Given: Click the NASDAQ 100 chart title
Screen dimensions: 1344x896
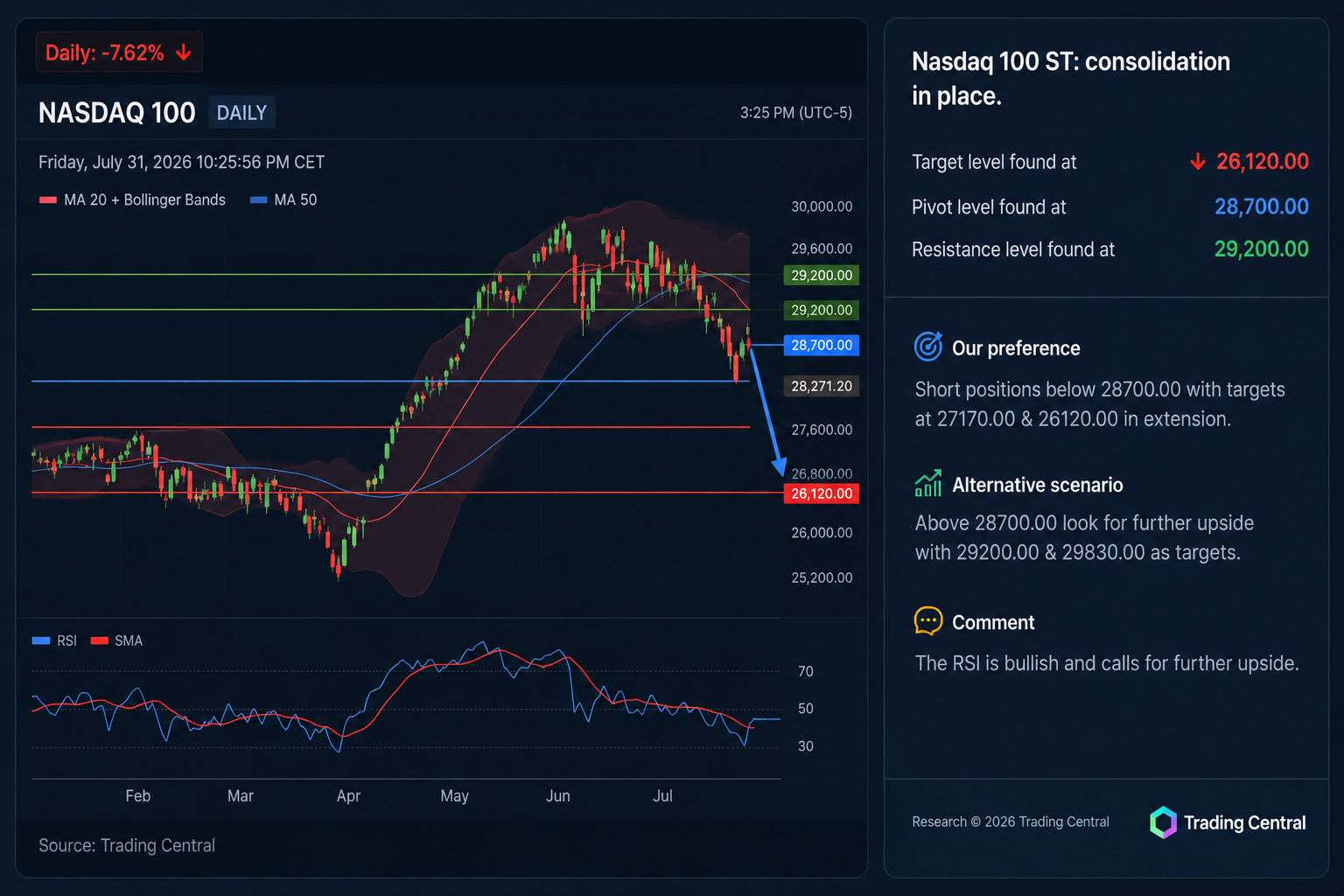Looking at the screenshot, I should coord(117,113).
